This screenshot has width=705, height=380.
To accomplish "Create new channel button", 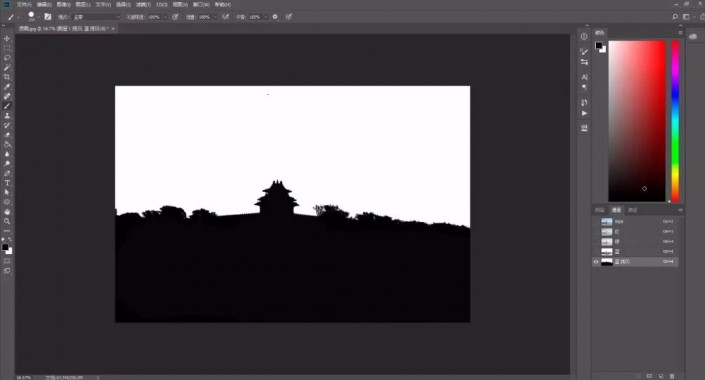I will [660, 376].
